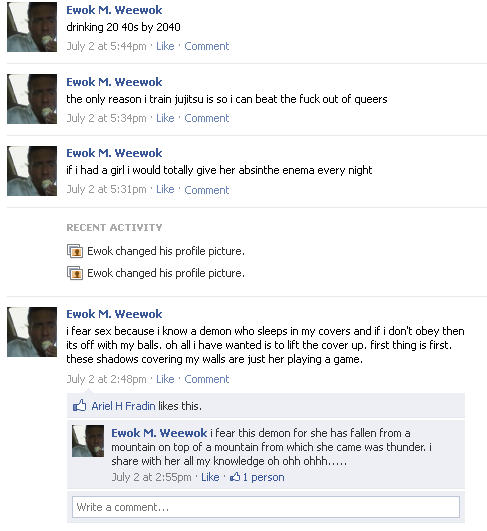
Task: Open profile thumbnail on the 2:48pm post
Action: [32, 332]
